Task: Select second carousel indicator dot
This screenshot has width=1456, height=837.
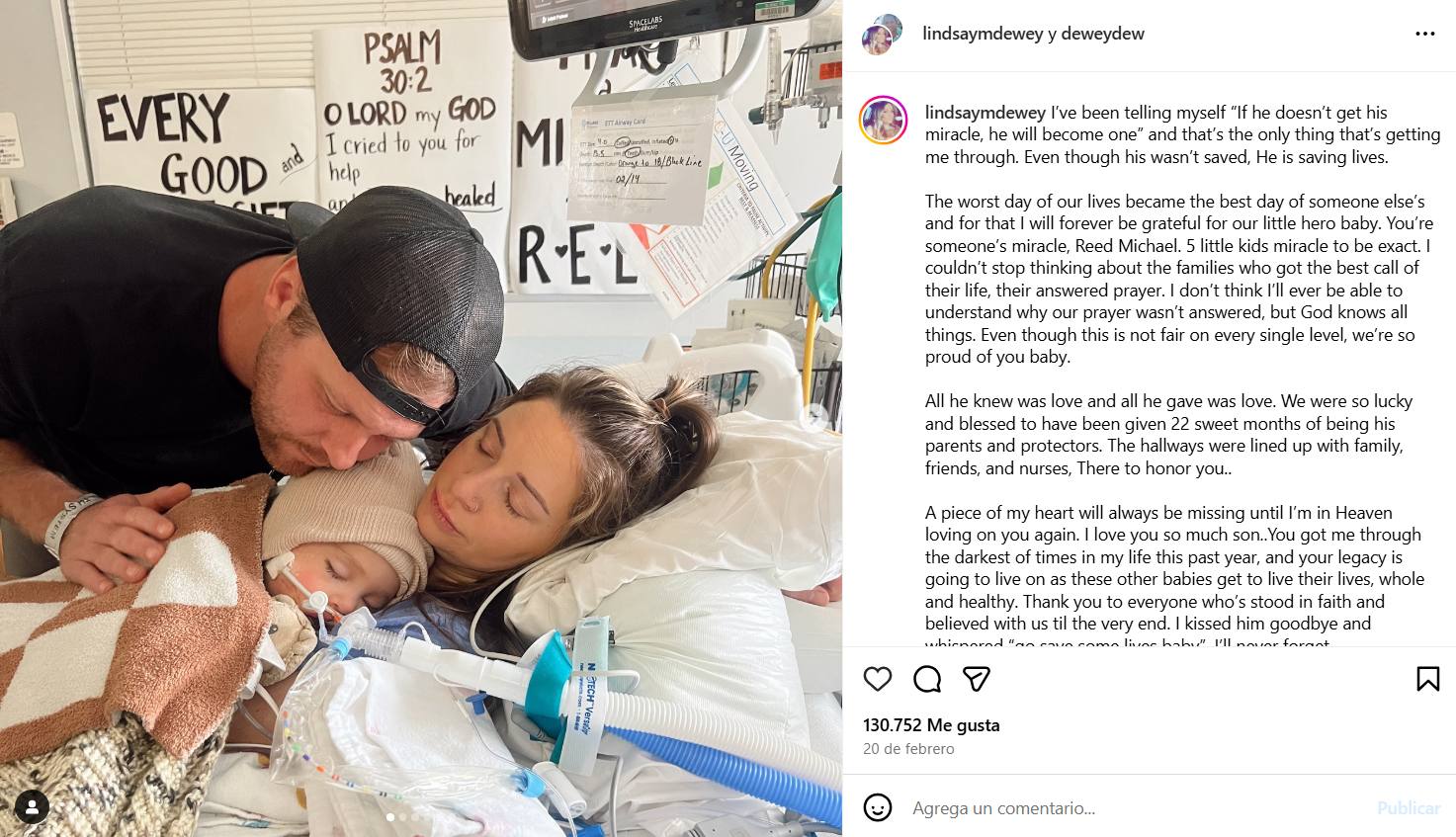Action: (x=401, y=817)
